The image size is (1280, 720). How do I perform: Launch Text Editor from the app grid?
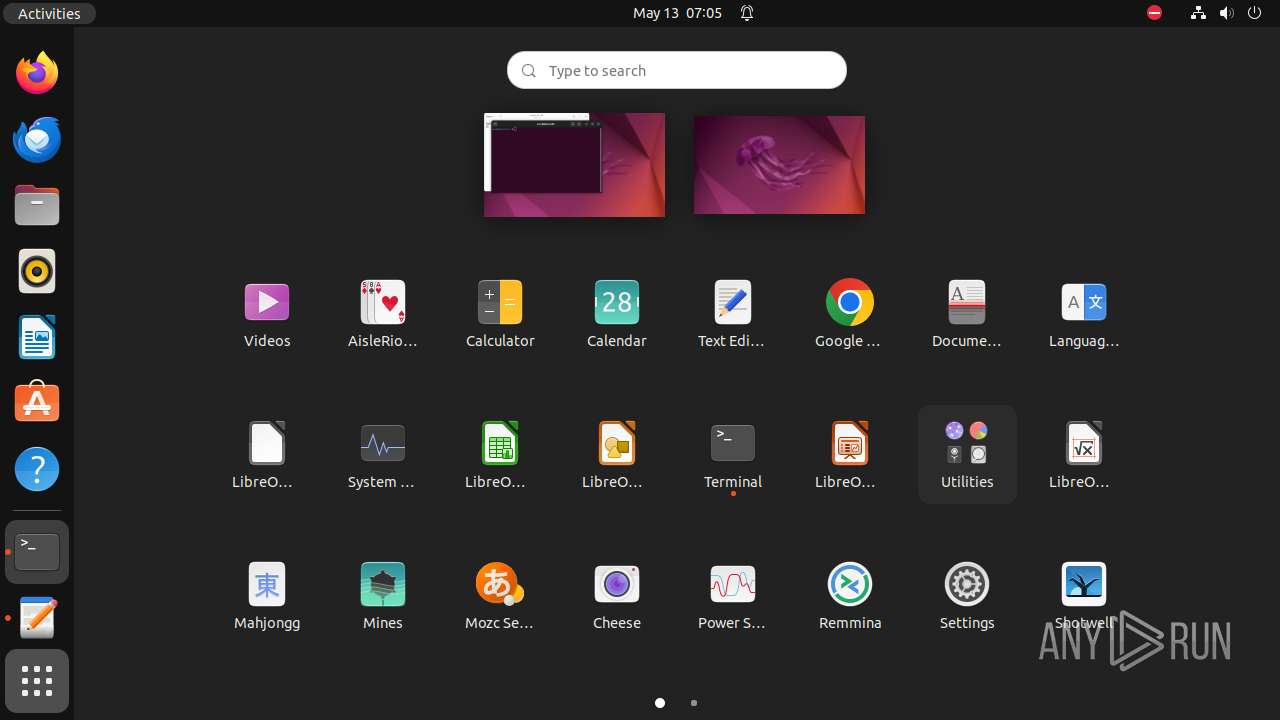point(733,314)
